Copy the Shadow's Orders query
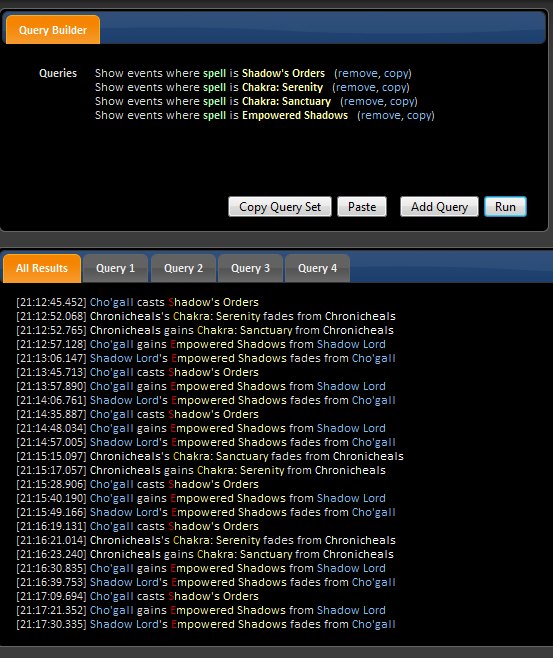This screenshot has width=553, height=658. pos(396,73)
